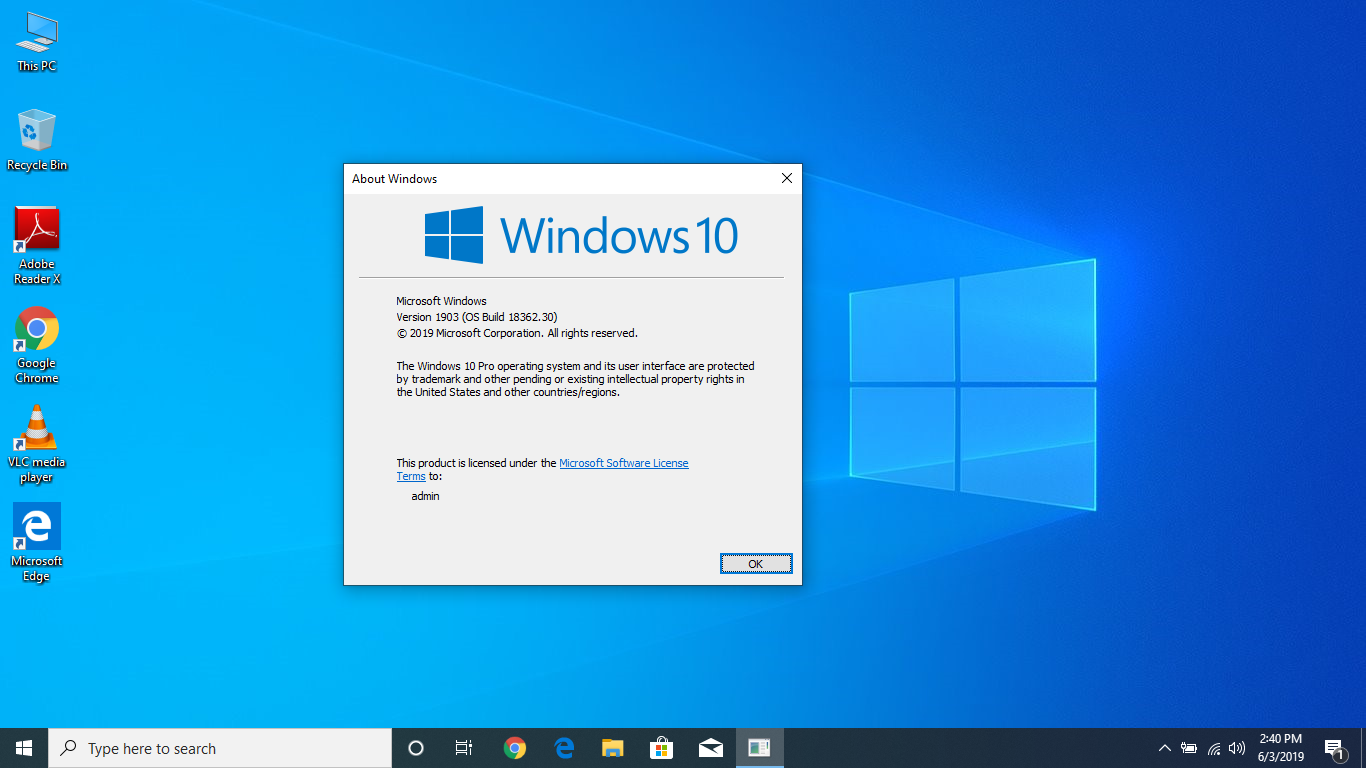Select the Google Chrome desktop shortcut
1366x768 pixels.
[37, 345]
